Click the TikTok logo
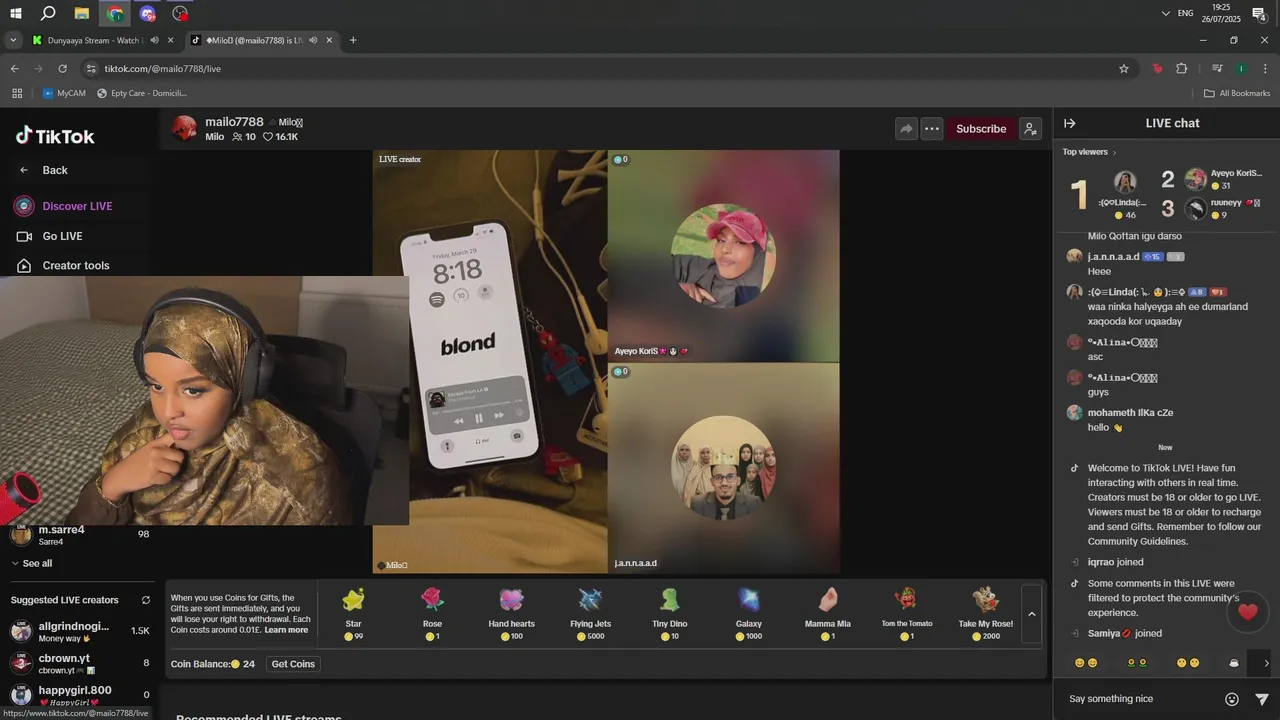The width and height of the screenshot is (1280, 720). tap(55, 136)
